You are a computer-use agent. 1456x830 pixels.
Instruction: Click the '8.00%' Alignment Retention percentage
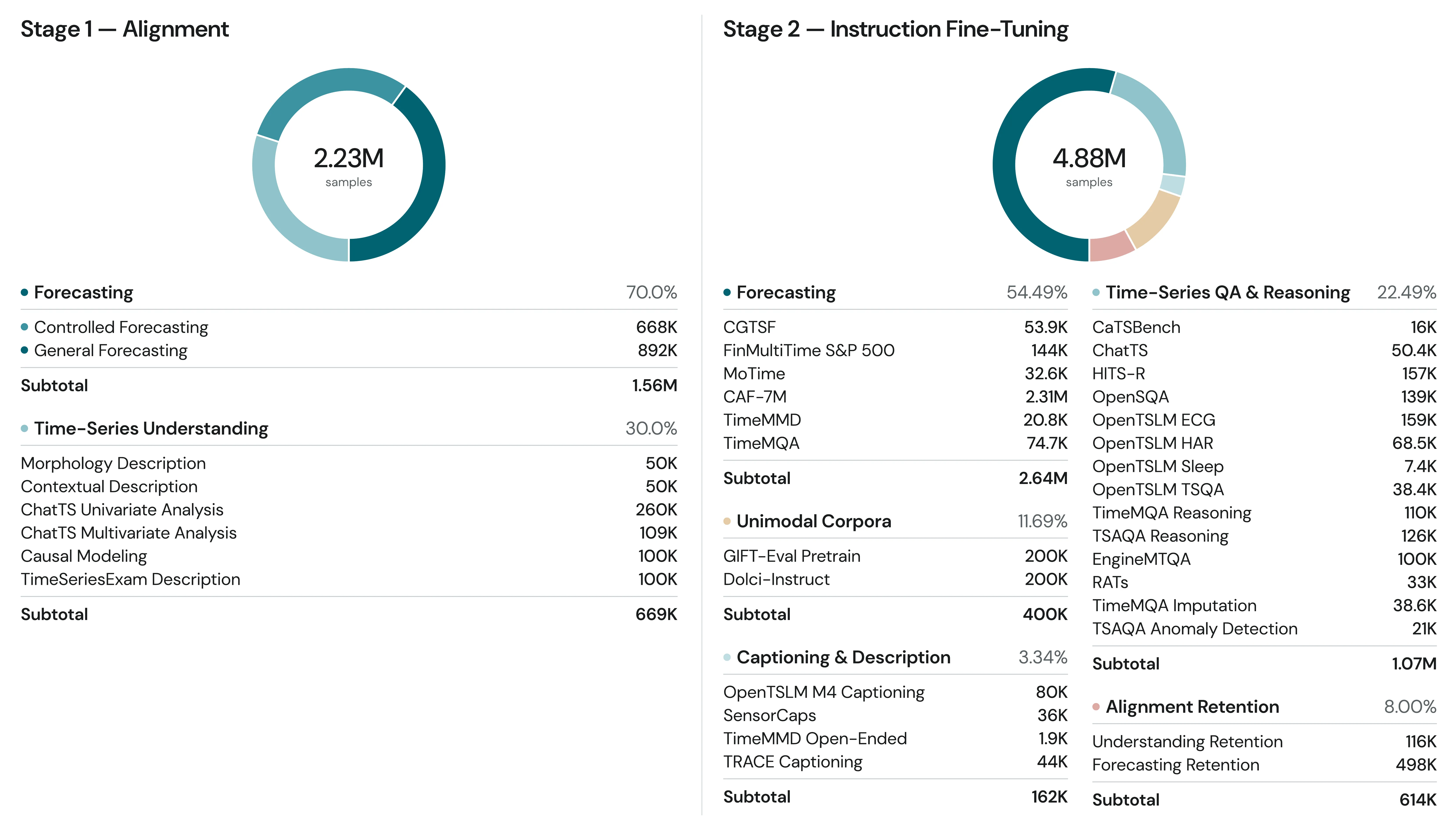(x=1410, y=707)
